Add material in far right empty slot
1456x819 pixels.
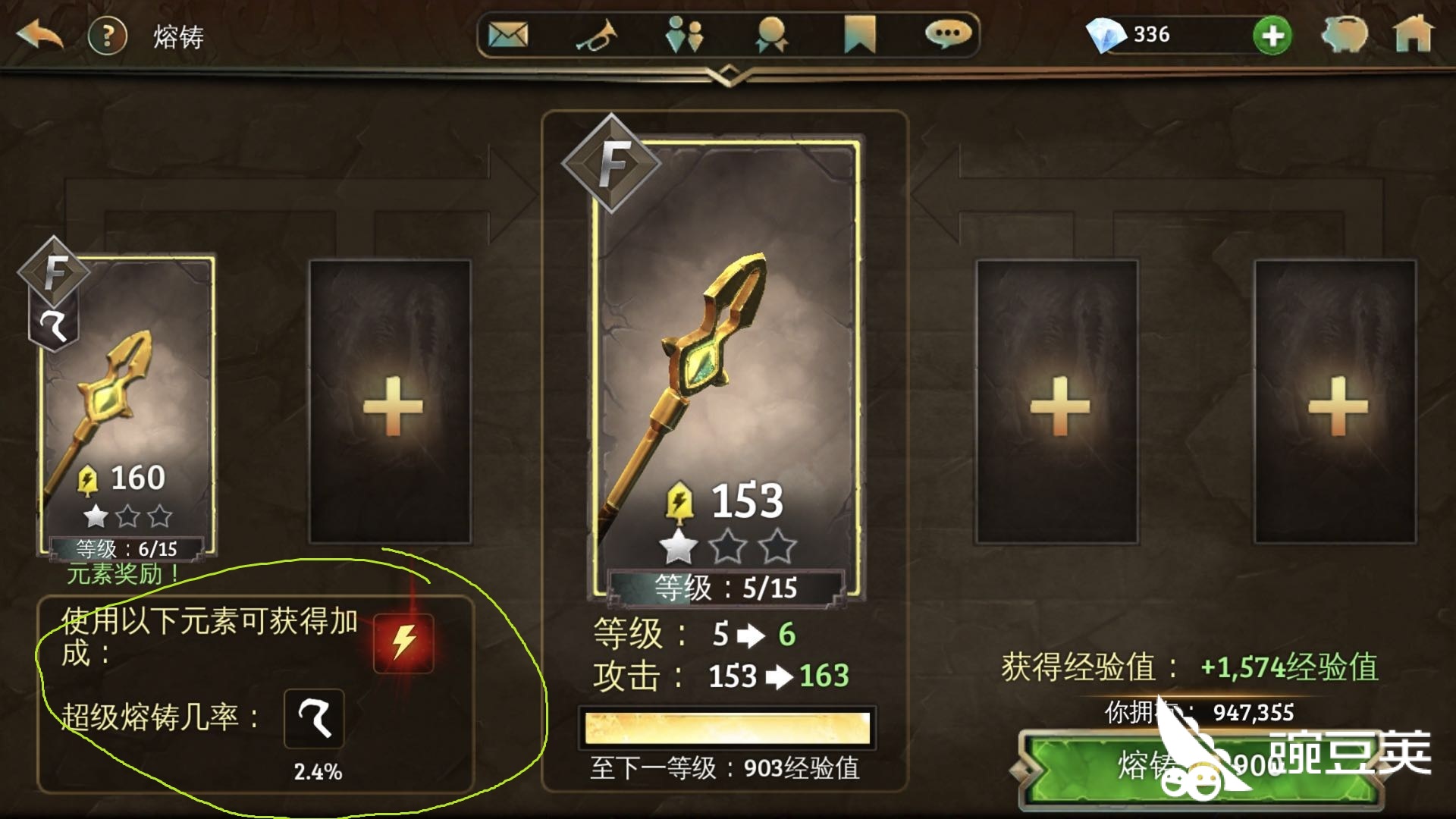pyautogui.click(x=1335, y=402)
